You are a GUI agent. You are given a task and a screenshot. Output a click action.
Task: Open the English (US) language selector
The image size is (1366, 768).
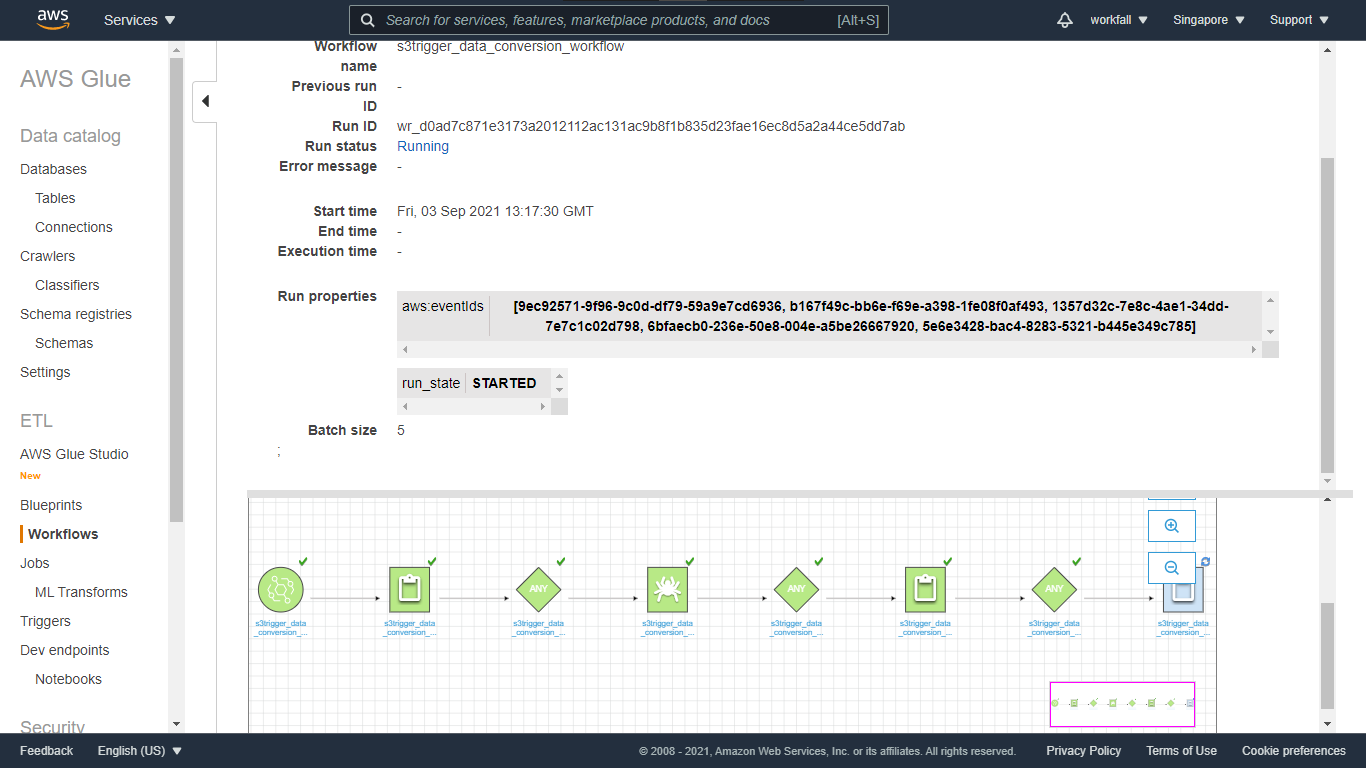coord(140,751)
